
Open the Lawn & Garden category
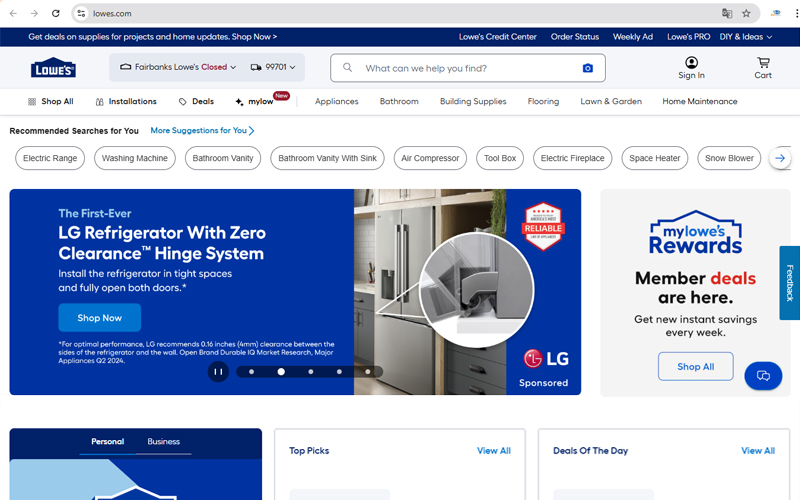point(611,102)
